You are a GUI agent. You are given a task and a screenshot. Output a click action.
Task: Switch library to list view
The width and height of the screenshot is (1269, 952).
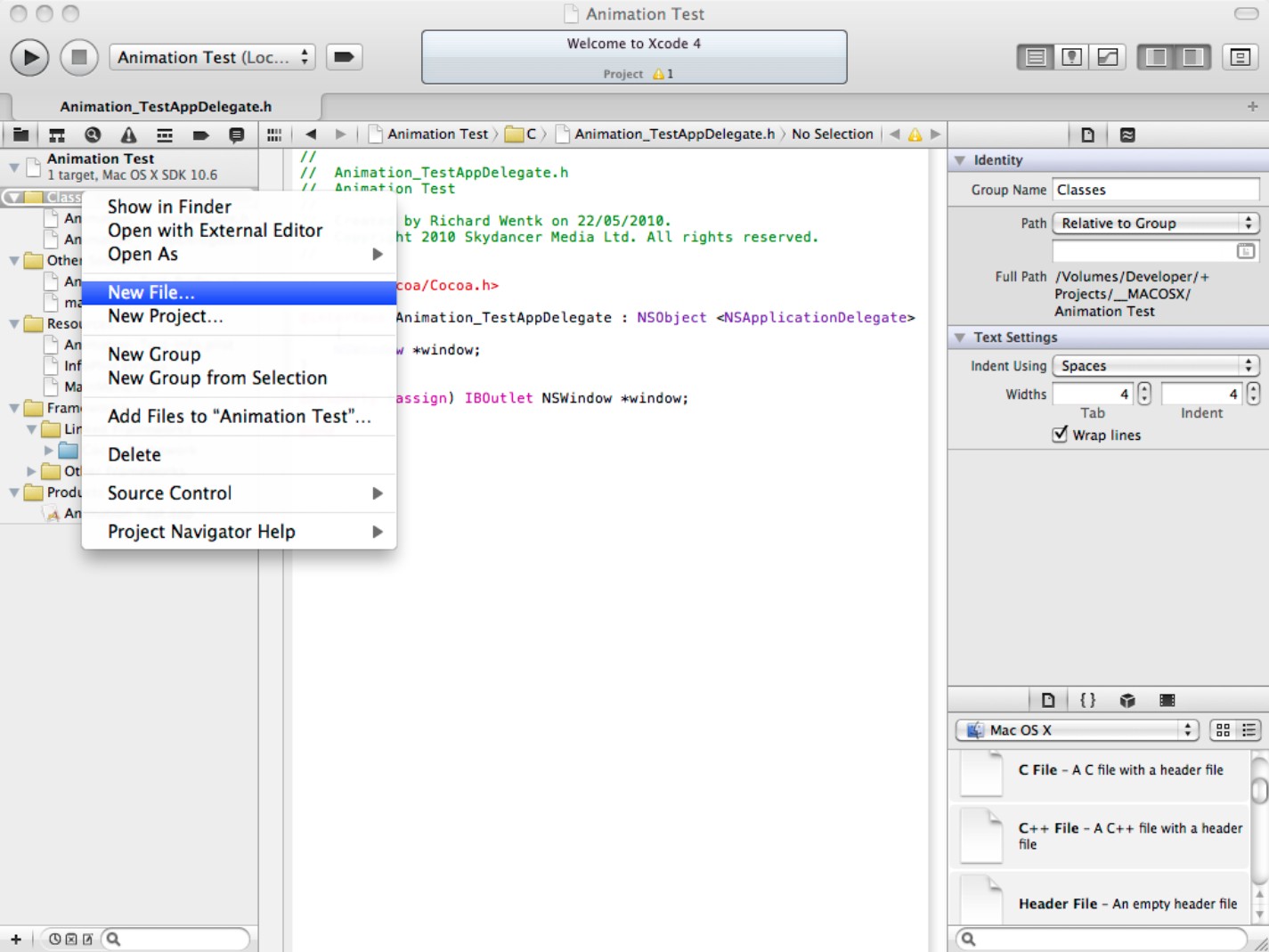pos(1249,730)
